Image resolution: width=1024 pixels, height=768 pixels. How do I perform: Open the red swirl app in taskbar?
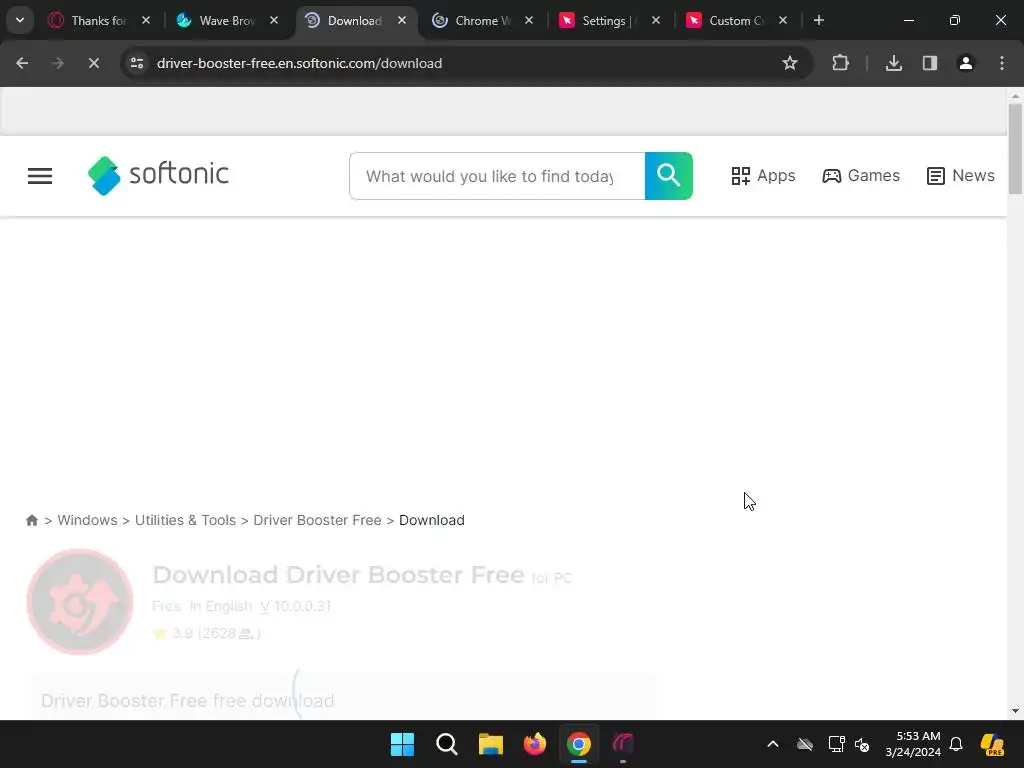click(623, 744)
